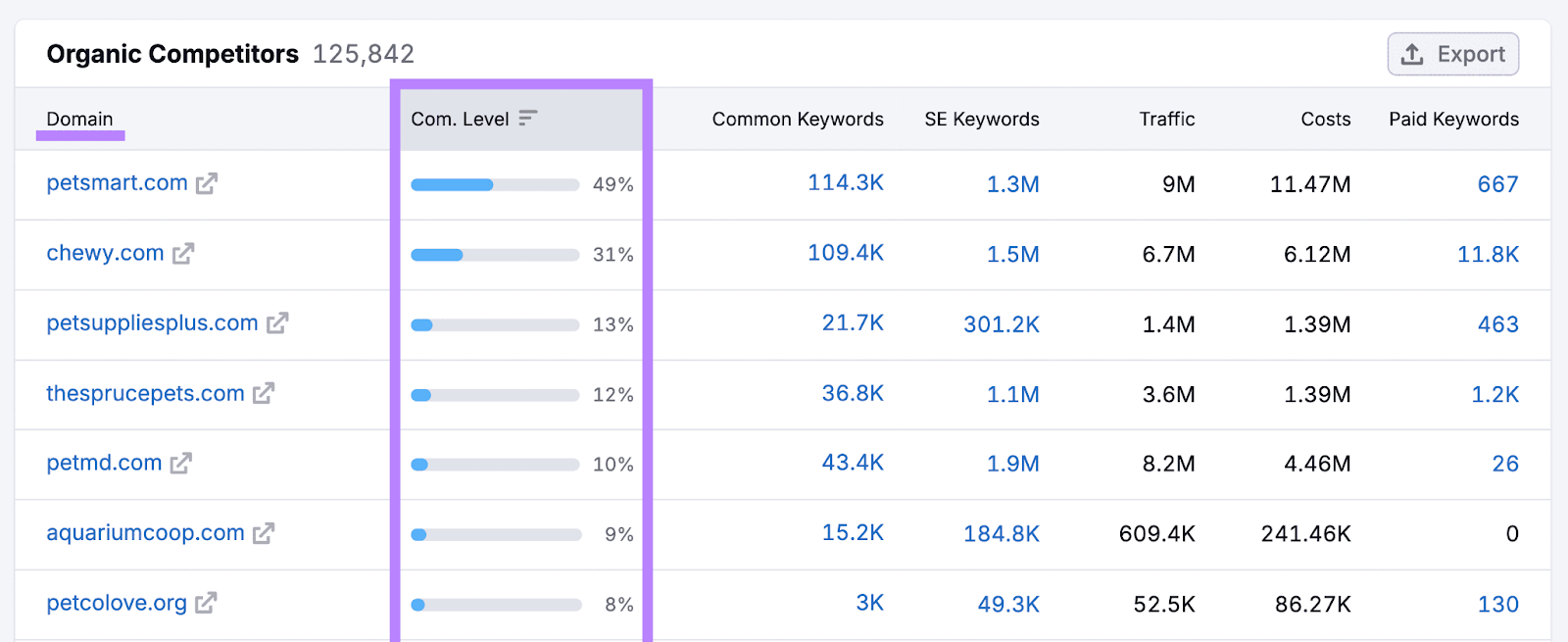Click the Costs column header
1568x642 pixels.
(x=1325, y=120)
